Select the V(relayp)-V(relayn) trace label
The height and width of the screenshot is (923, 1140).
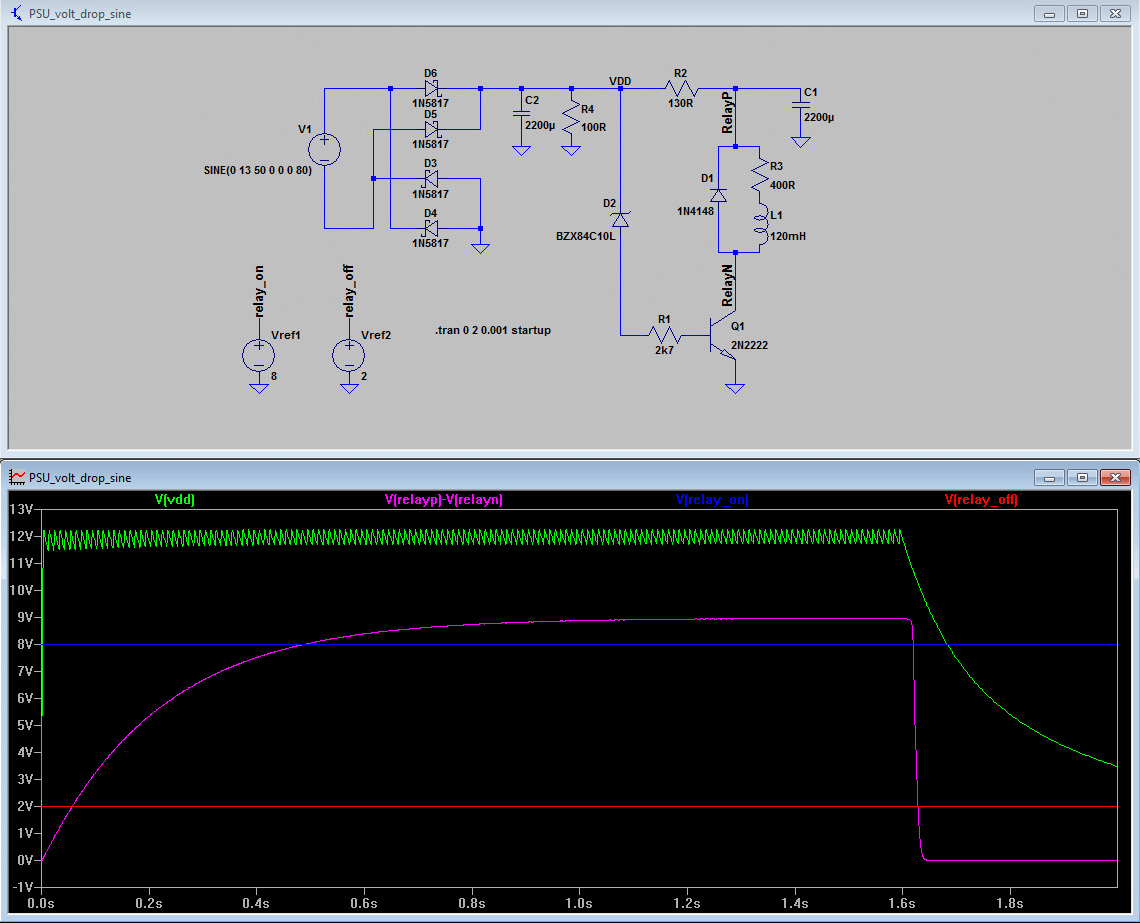click(444, 499)
